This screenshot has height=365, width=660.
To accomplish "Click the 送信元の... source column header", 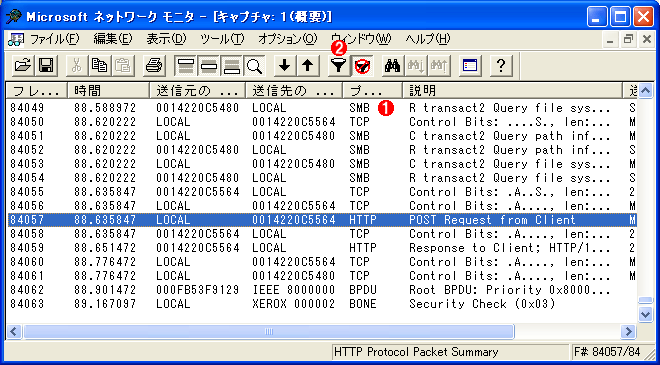I will (x=197, y=90).
